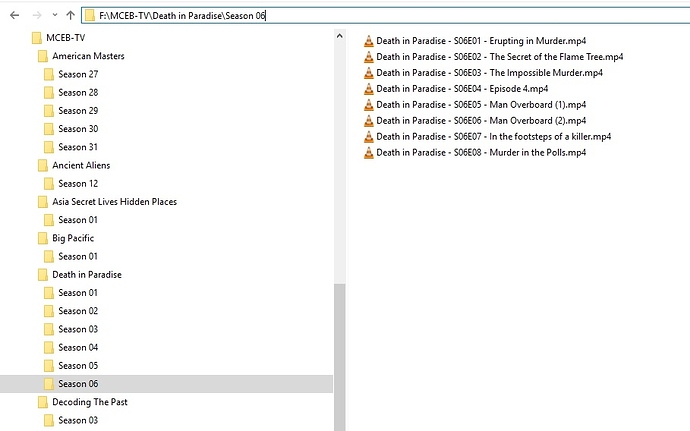Select American Masters Season 31
Viewport: 690px width, 431px height.
[78, 147]
